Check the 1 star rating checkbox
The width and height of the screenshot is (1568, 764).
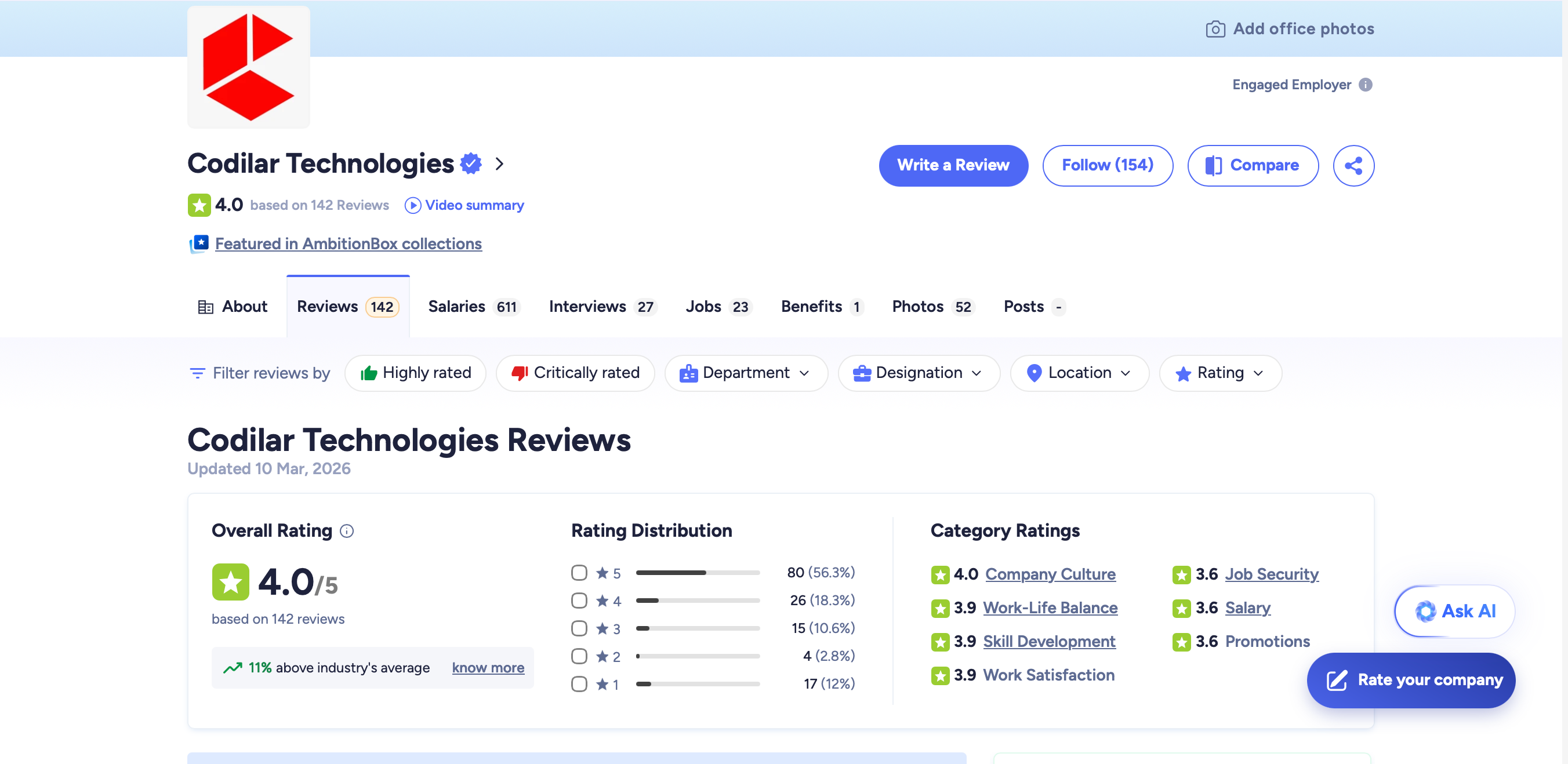[579, 683]
